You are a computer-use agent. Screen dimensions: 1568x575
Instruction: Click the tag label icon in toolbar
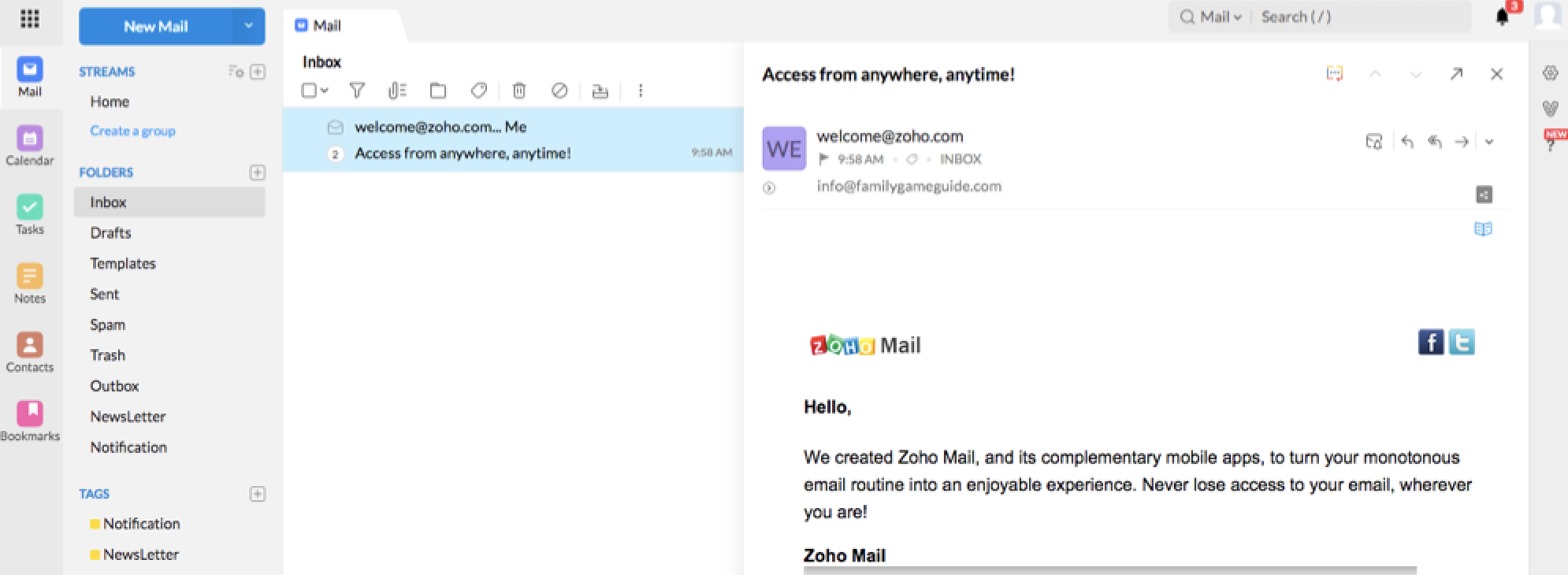478,91
